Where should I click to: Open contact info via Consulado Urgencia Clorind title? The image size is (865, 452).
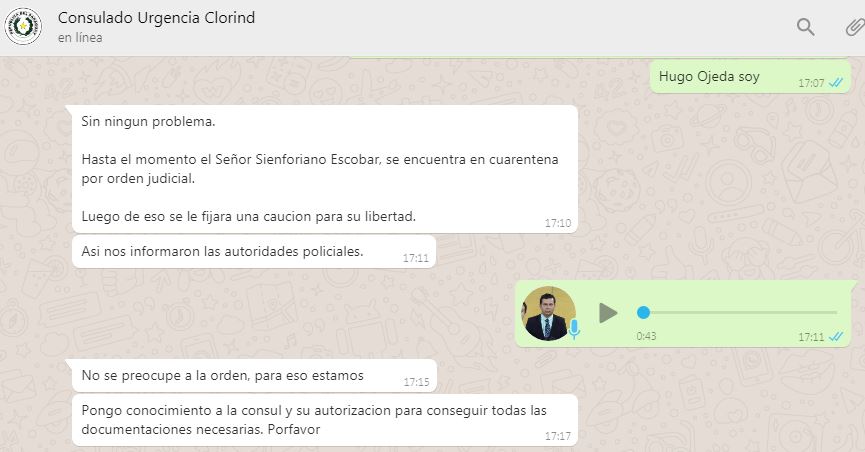pos(156,18)
